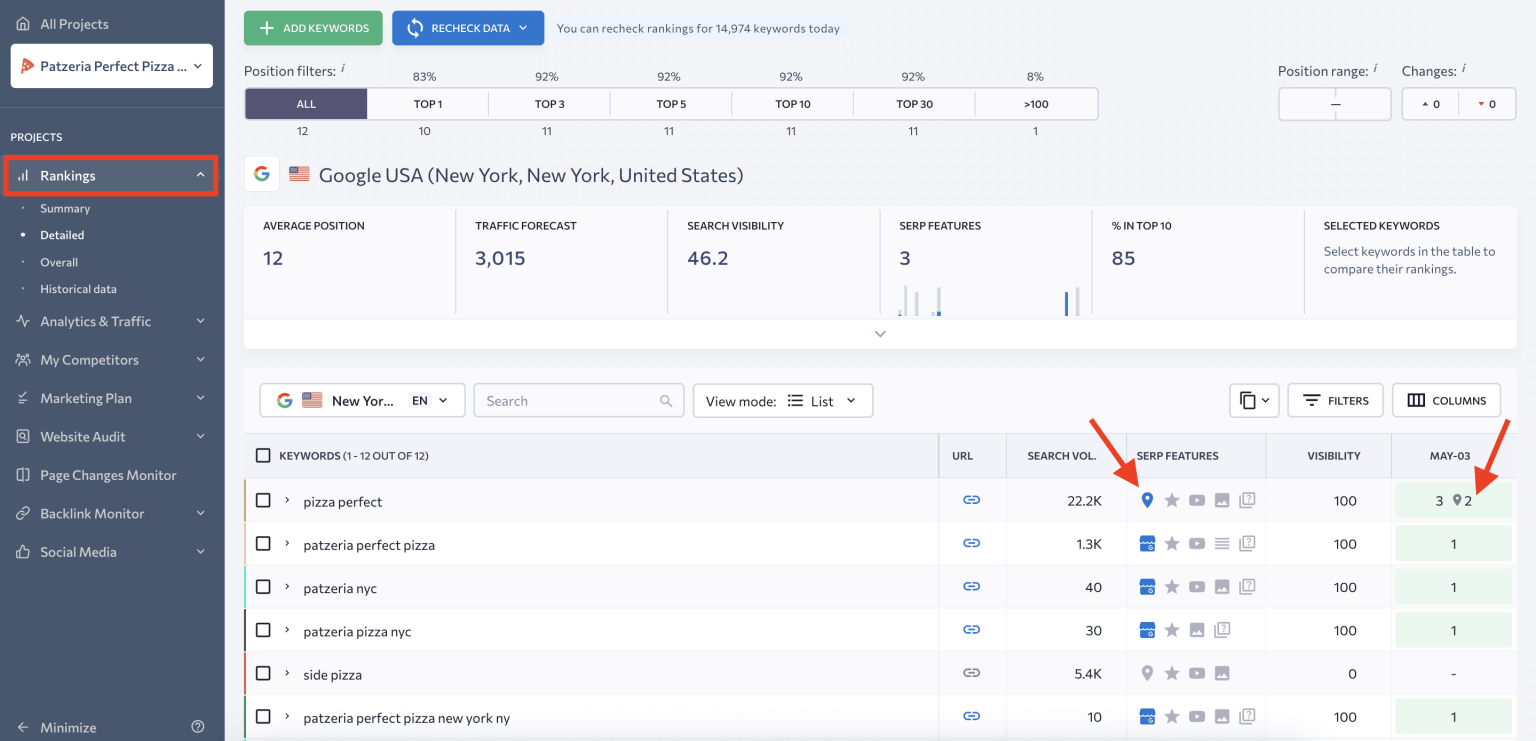Select the TOP 10 position filter tab
The width and height of the screenshot is (1536, 741).
click(791, 103)
